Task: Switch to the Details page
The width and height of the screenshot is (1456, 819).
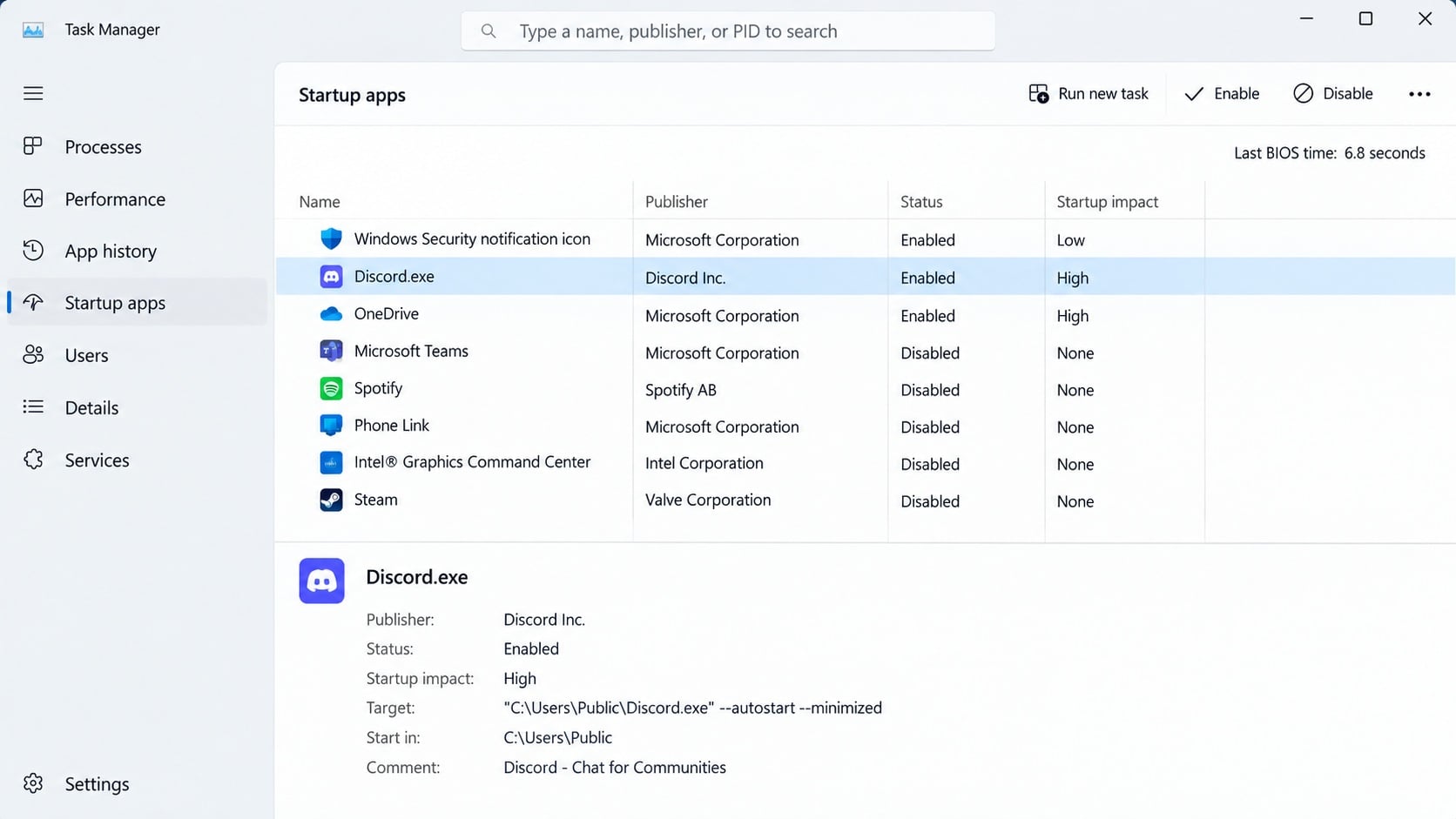Action: (x=137, y=407)
